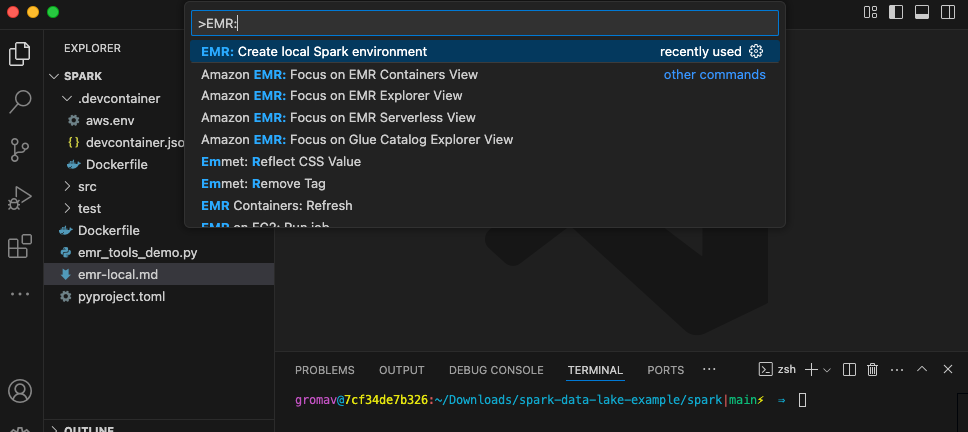The width and height of the screenshot is (968, 432).
Task: Toggle the primary sidebar layout button
Action: (896, 13)
